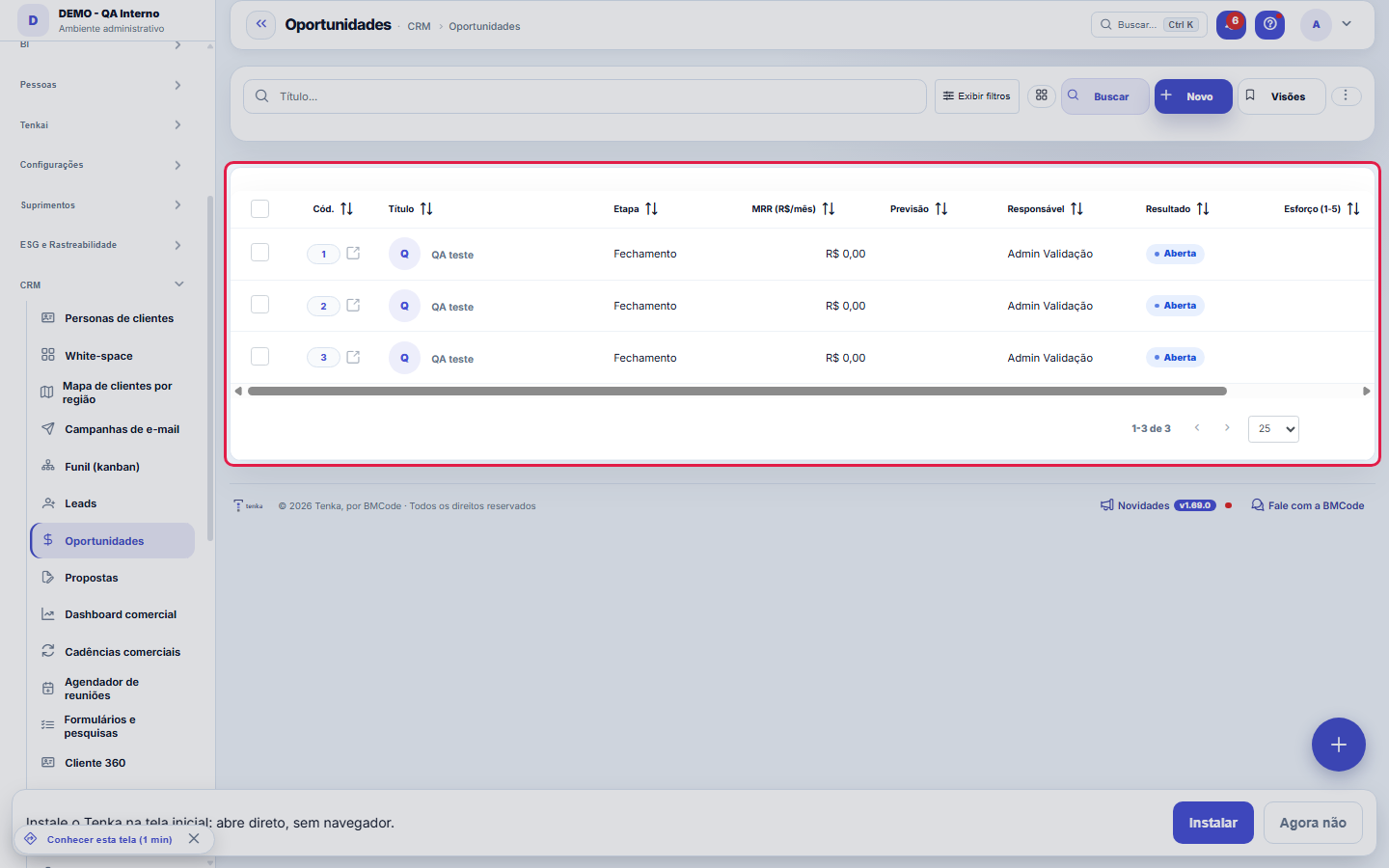Open opportunity 1 in new window icon
This screenshot has width=1389, height=868.
tap(353, 253)
